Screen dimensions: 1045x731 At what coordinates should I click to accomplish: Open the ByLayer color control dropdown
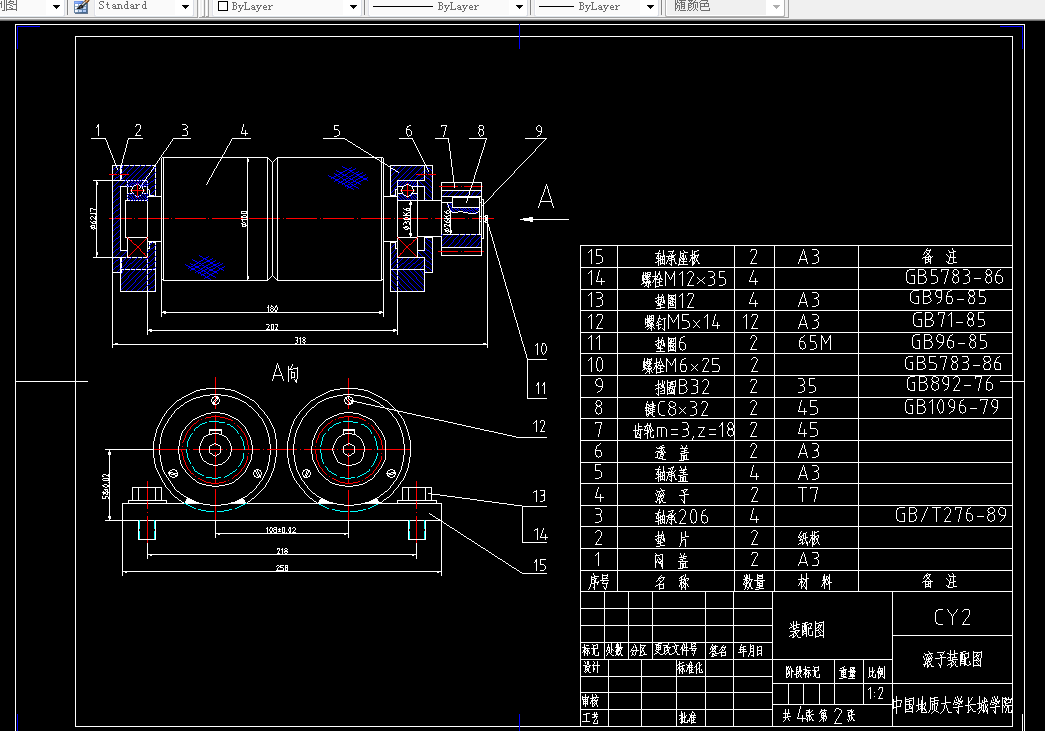point(353,7)
